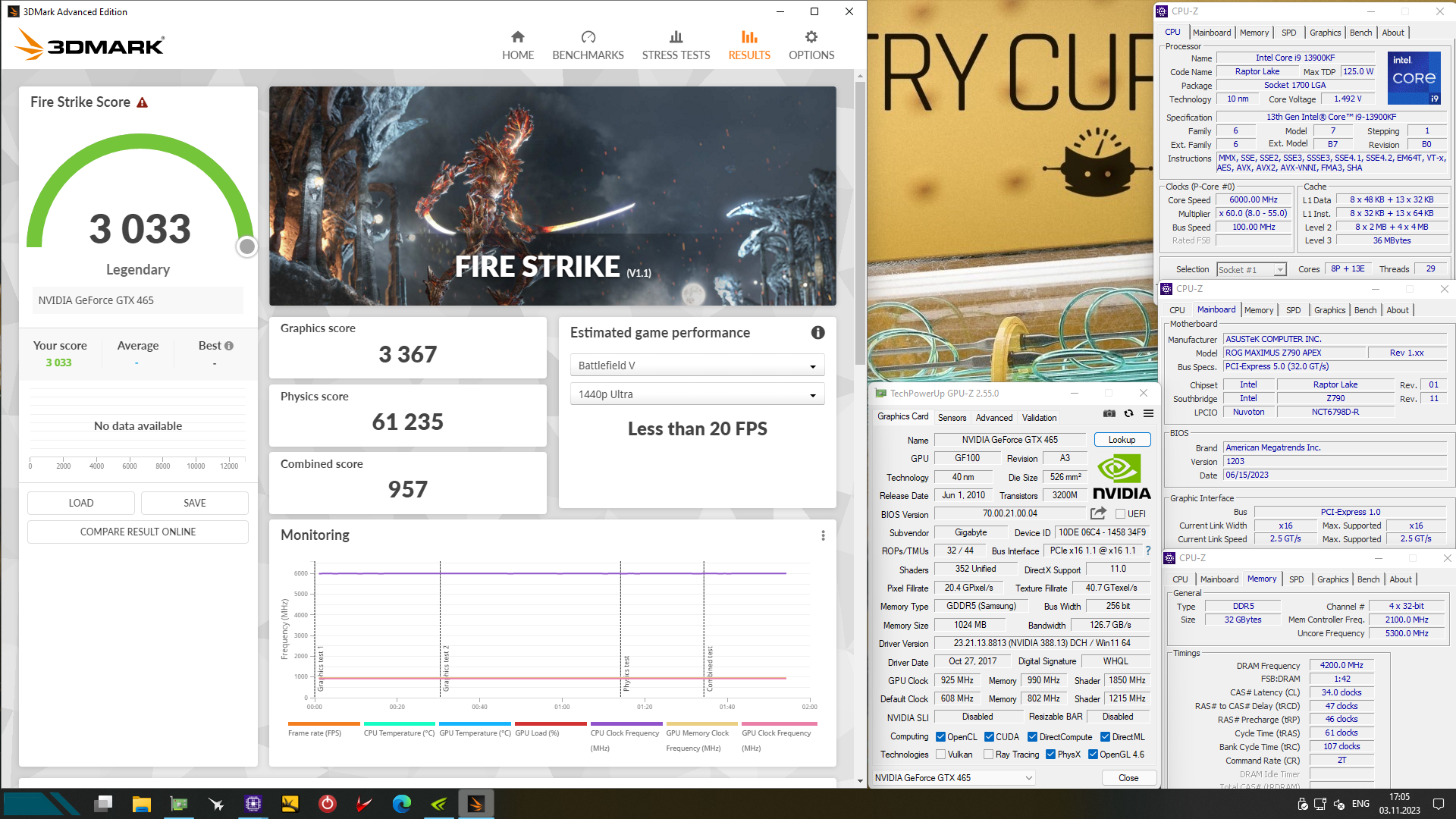Viewport: 1456px width, 819px height.
Task: Open About tab in bottom CPU-Z window
Action: pos(1400,579)
